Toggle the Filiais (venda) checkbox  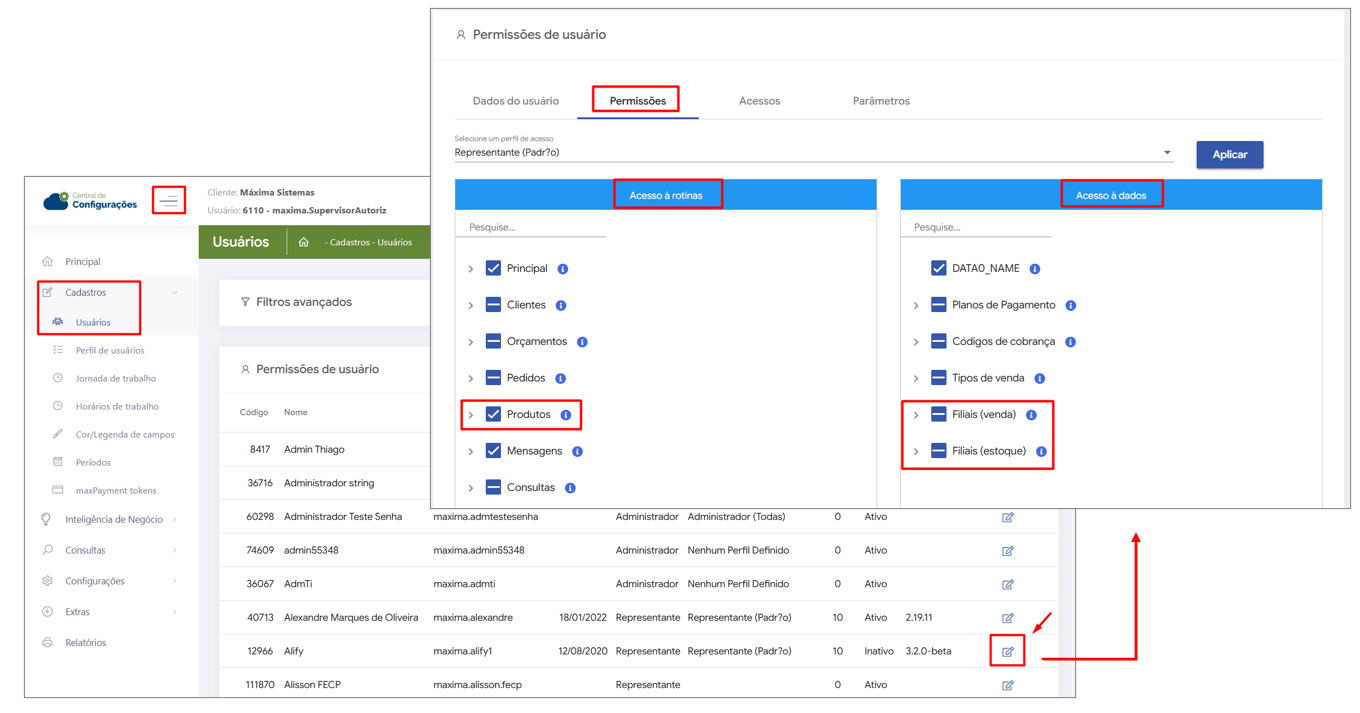[x=938, y=414]
